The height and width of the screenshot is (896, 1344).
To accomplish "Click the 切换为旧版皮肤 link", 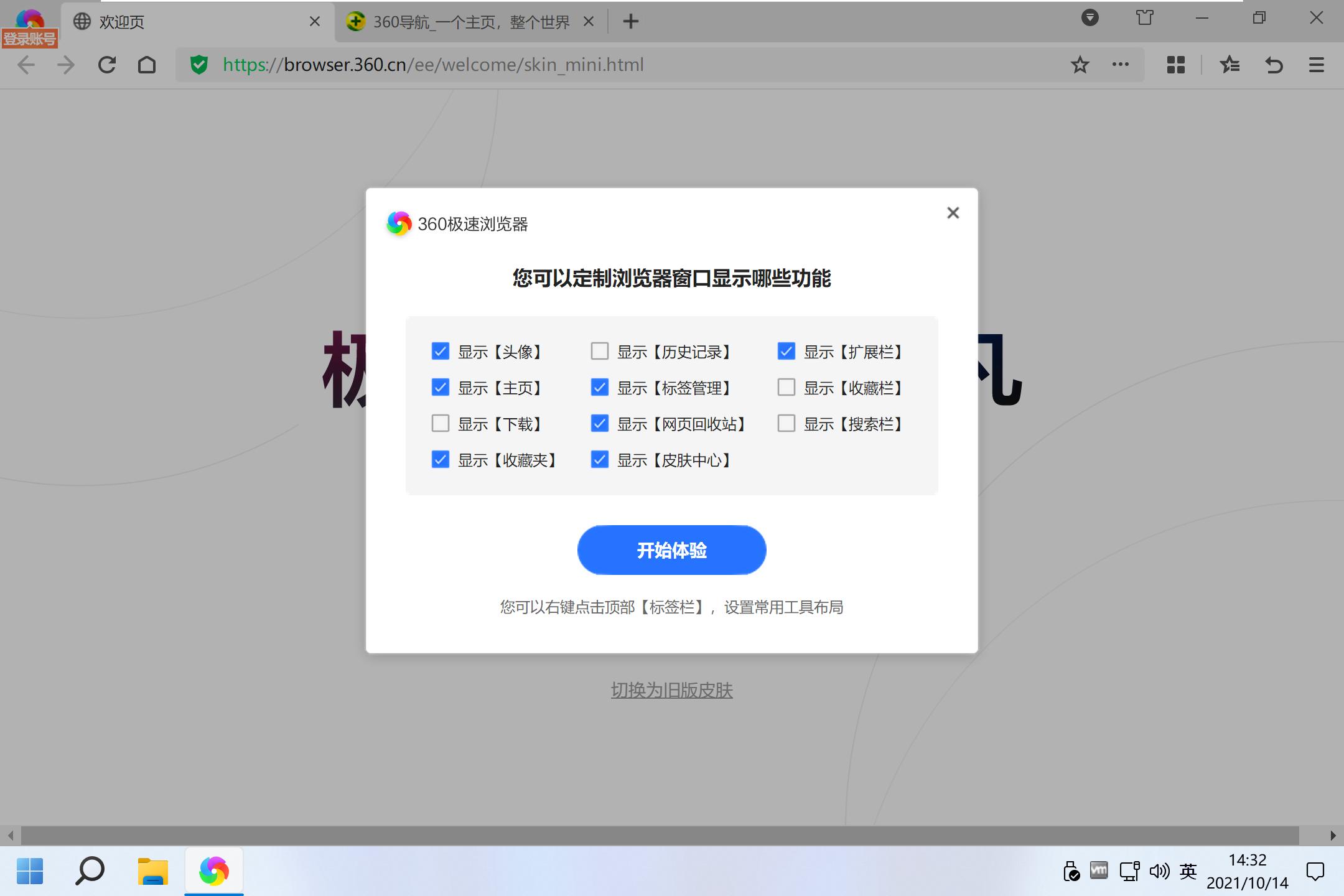I will (x=671, y=690).
